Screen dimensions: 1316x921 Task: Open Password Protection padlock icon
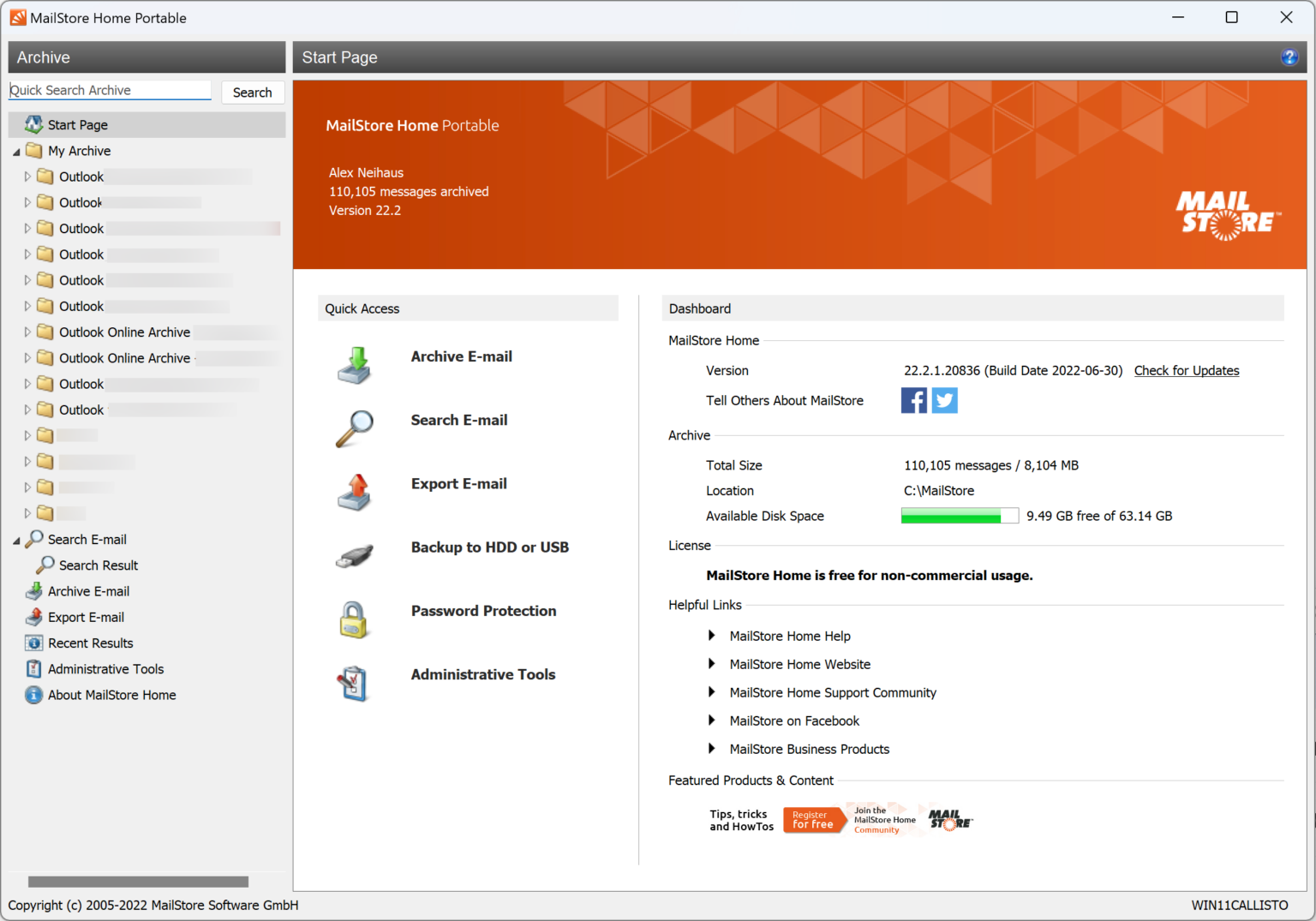coord(354,619)
